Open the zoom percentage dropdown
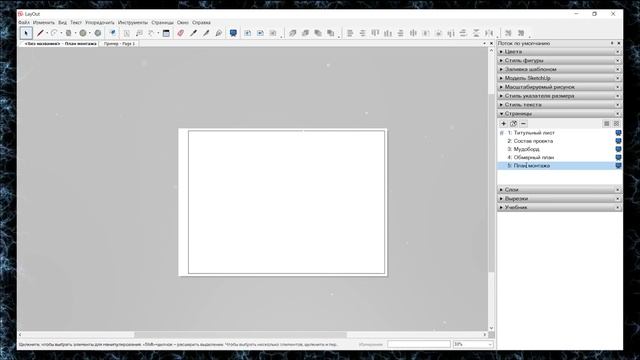 click(490, 344)
